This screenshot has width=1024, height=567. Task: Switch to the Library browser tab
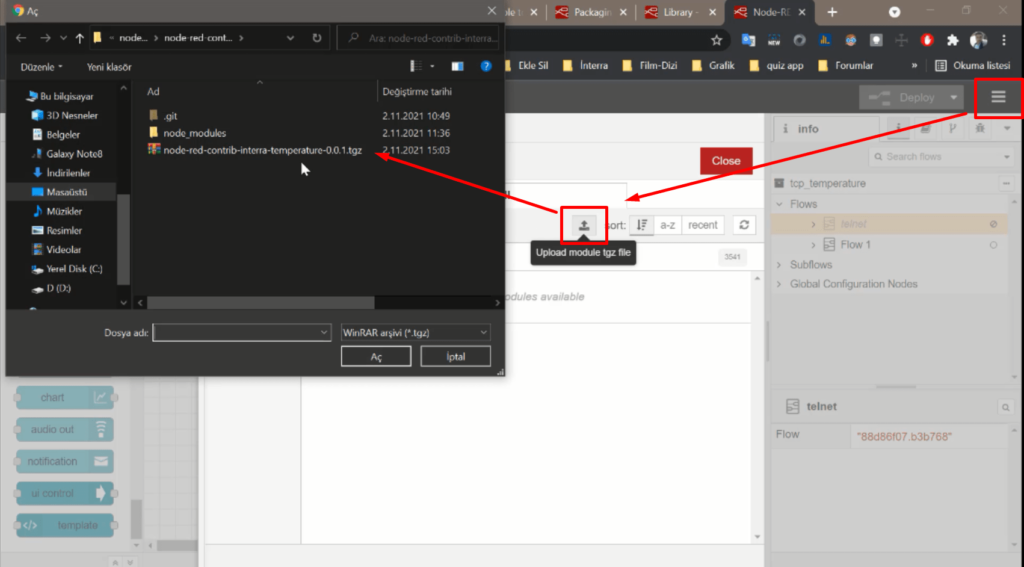pos(680,12)
